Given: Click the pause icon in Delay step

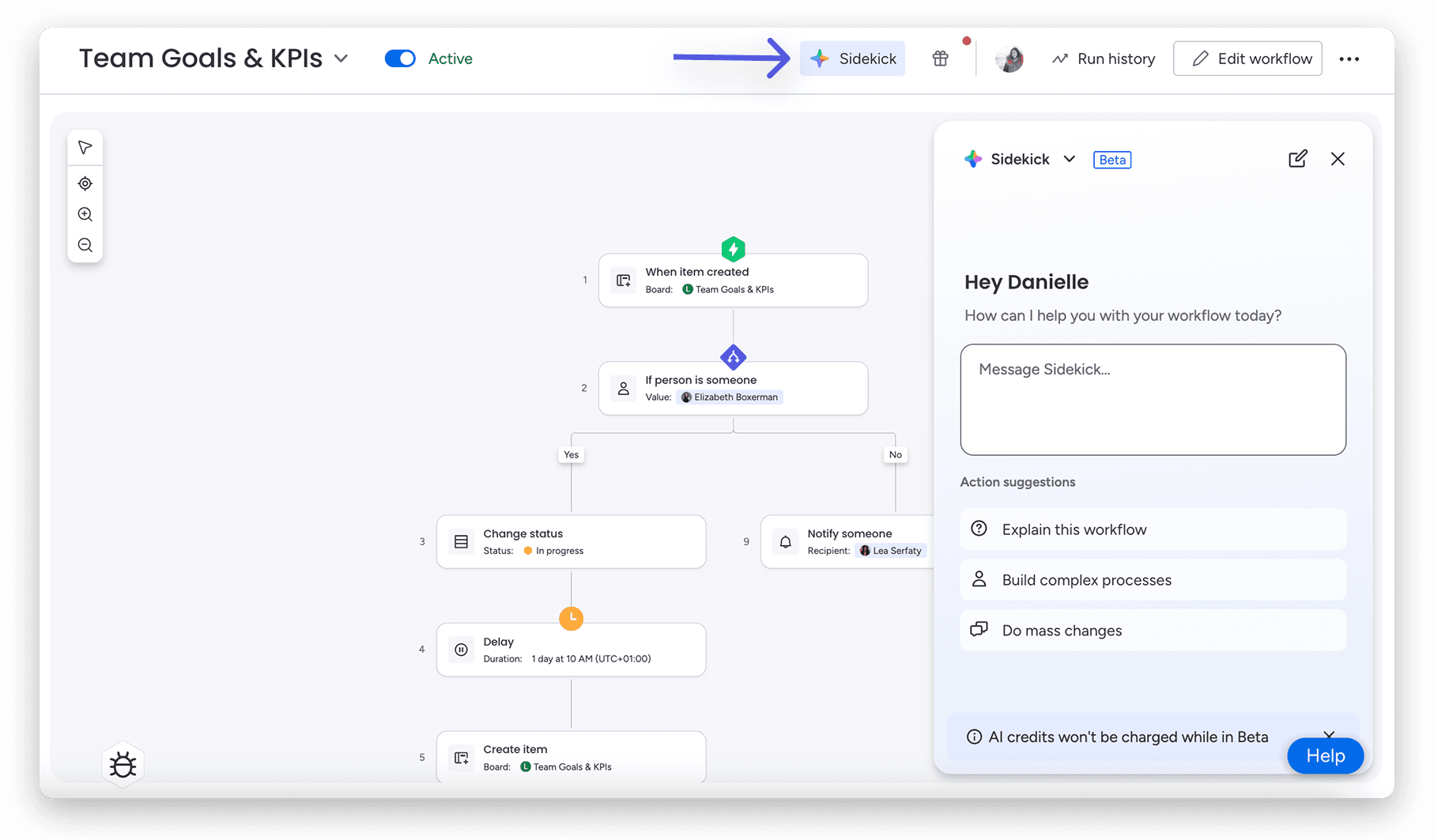Looking at the screenshot, I should click(461, 650).
